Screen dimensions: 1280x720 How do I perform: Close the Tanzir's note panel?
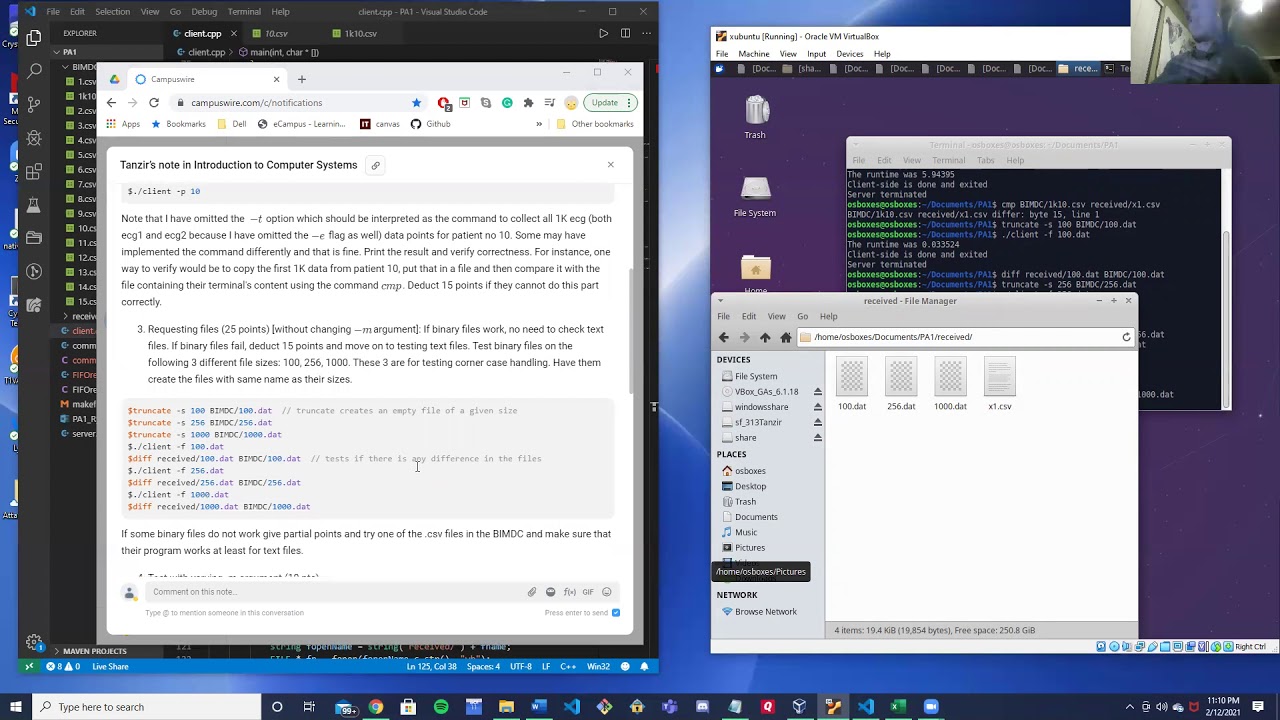(x=610, y=165)
